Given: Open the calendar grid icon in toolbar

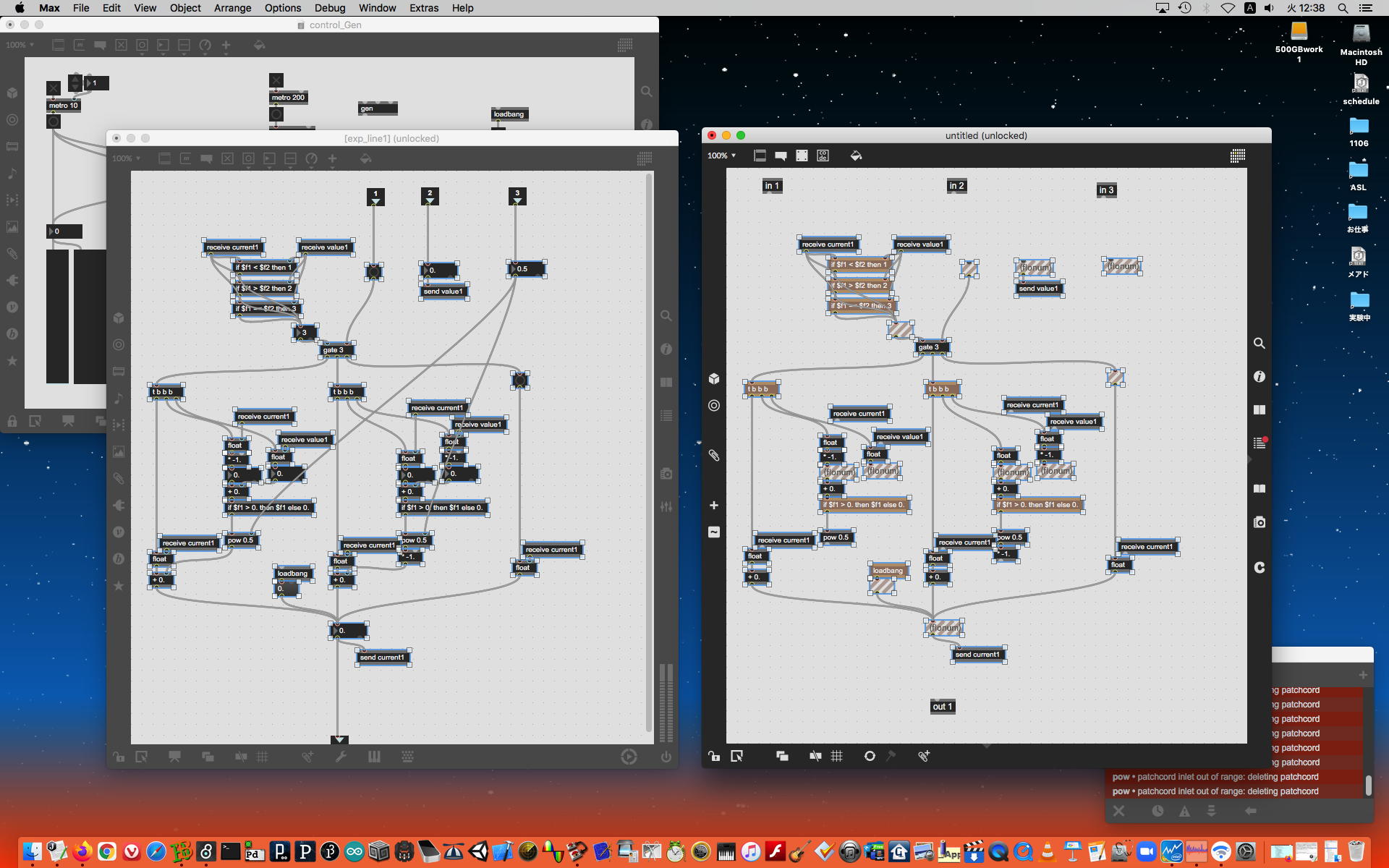Looking at the screenshot, I should (x=1237, y=156).
